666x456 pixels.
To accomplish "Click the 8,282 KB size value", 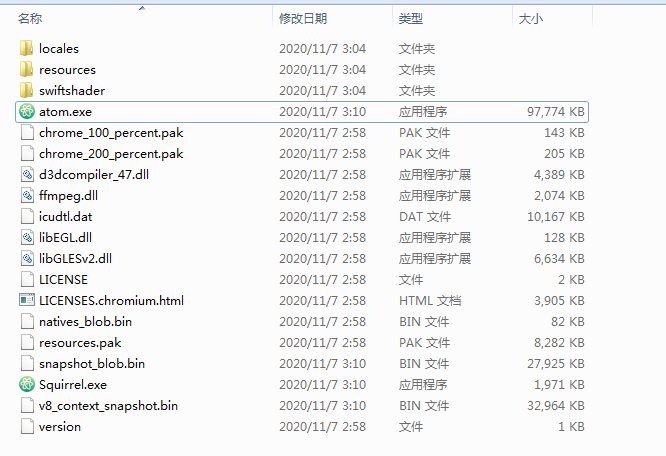I will click(x=559, y=343).
